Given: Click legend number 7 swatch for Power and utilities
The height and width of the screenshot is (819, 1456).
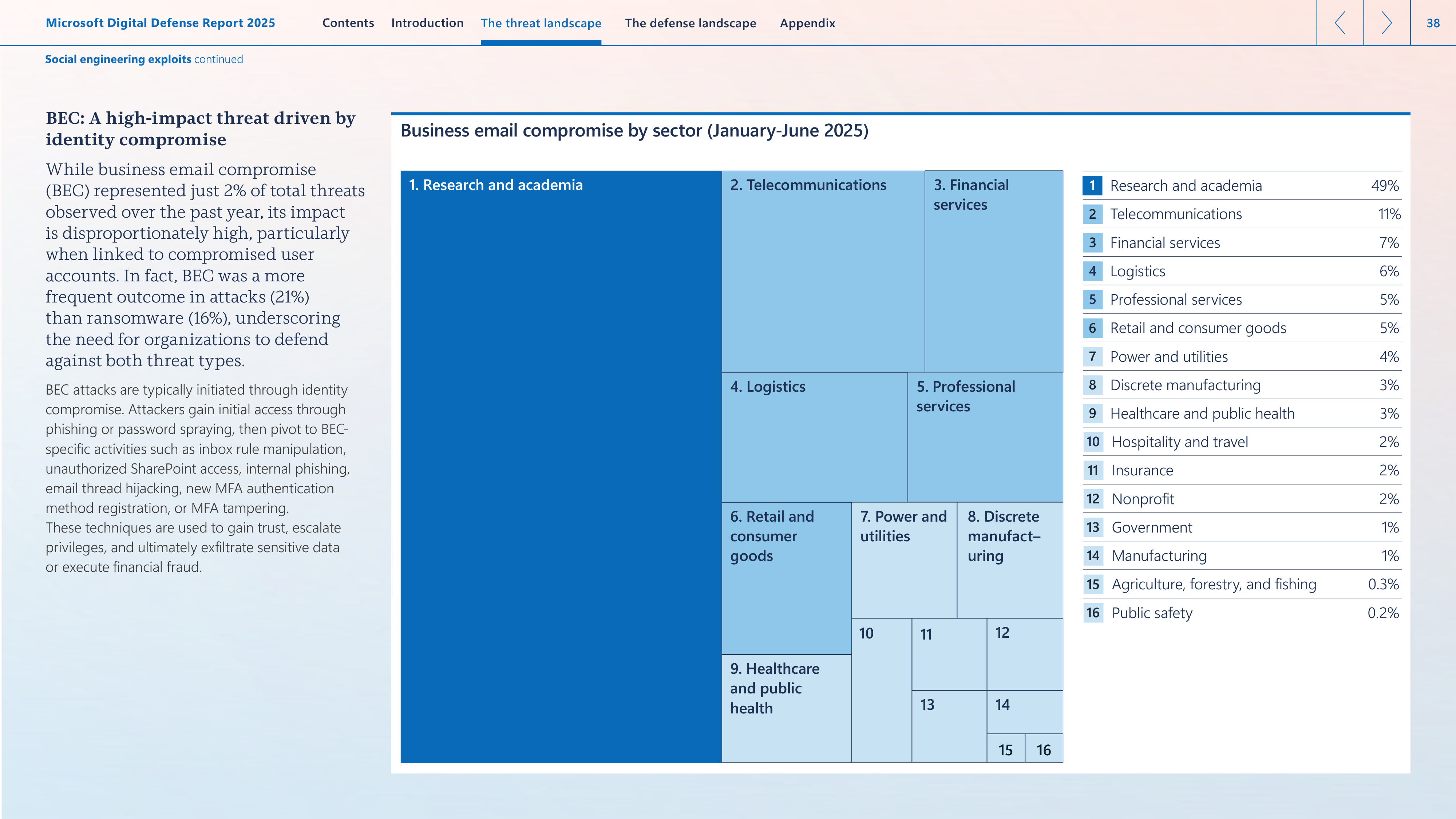Looking at the screenshot, I should pyautogui.click(x=1092, y=357).
